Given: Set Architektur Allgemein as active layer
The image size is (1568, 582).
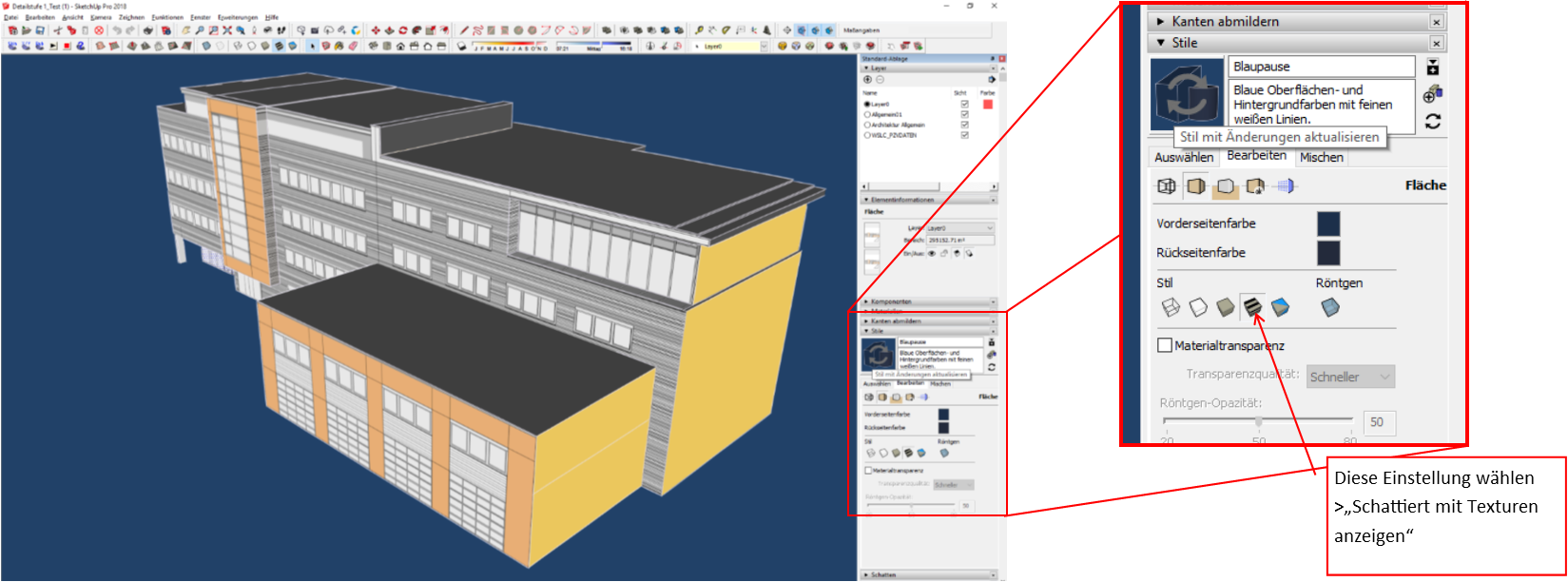Looking at the screenshot, I should click(866, 125).
